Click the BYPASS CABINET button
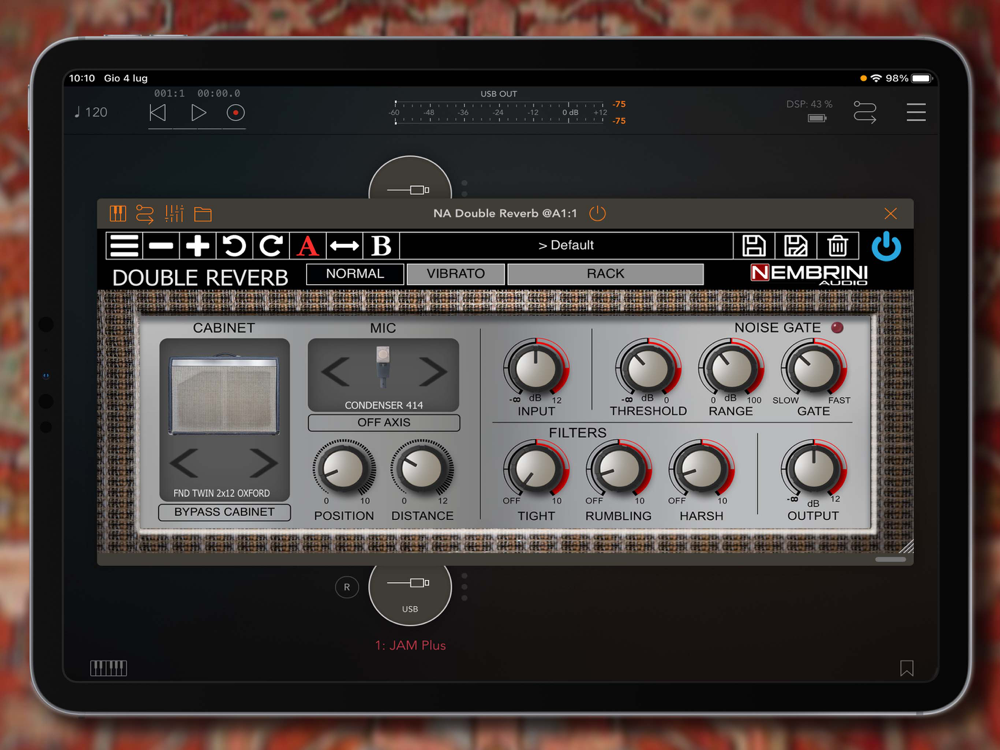The image size is (1000, 750). tap(224, 512)
